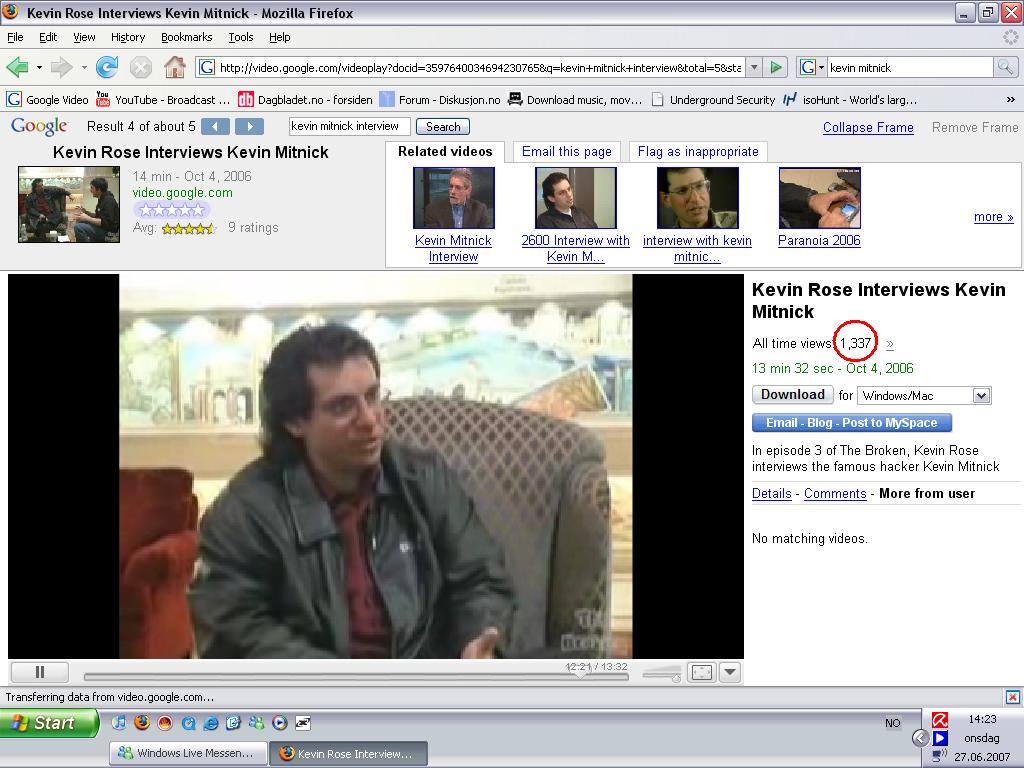This screenshot has height=768, width=1024.
Task: Launch iTunes from the quick launch bar
Action: tap(119, 722)
